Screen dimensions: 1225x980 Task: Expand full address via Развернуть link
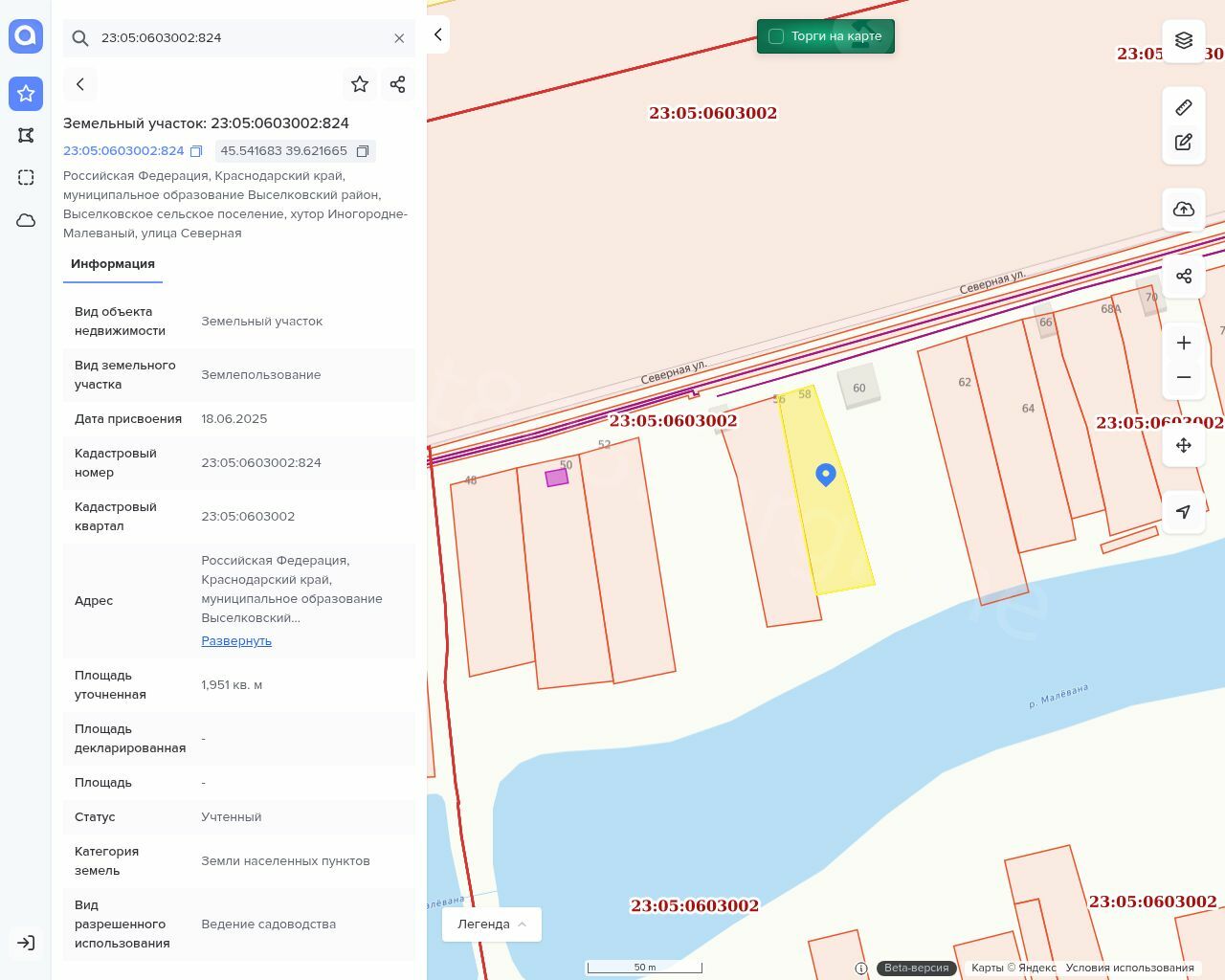click(x=236, y=641)
